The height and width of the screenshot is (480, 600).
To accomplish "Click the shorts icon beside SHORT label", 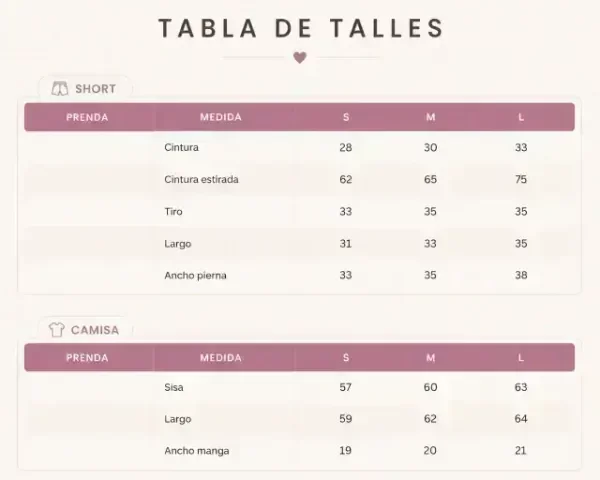I will coord(60,89).
